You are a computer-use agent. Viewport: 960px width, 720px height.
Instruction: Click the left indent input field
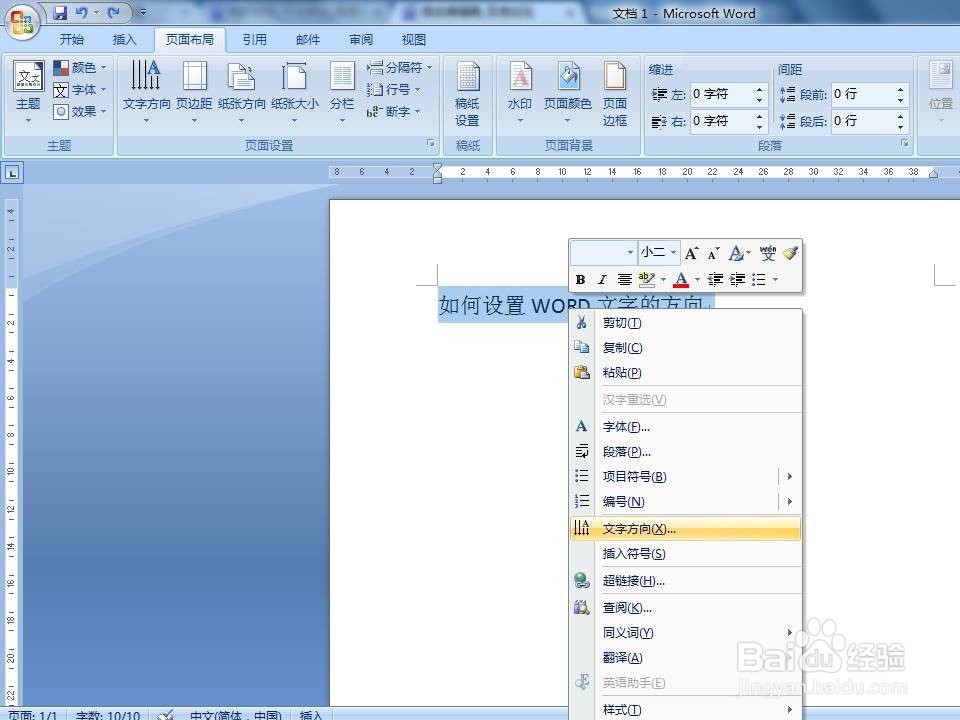point(721,94)
